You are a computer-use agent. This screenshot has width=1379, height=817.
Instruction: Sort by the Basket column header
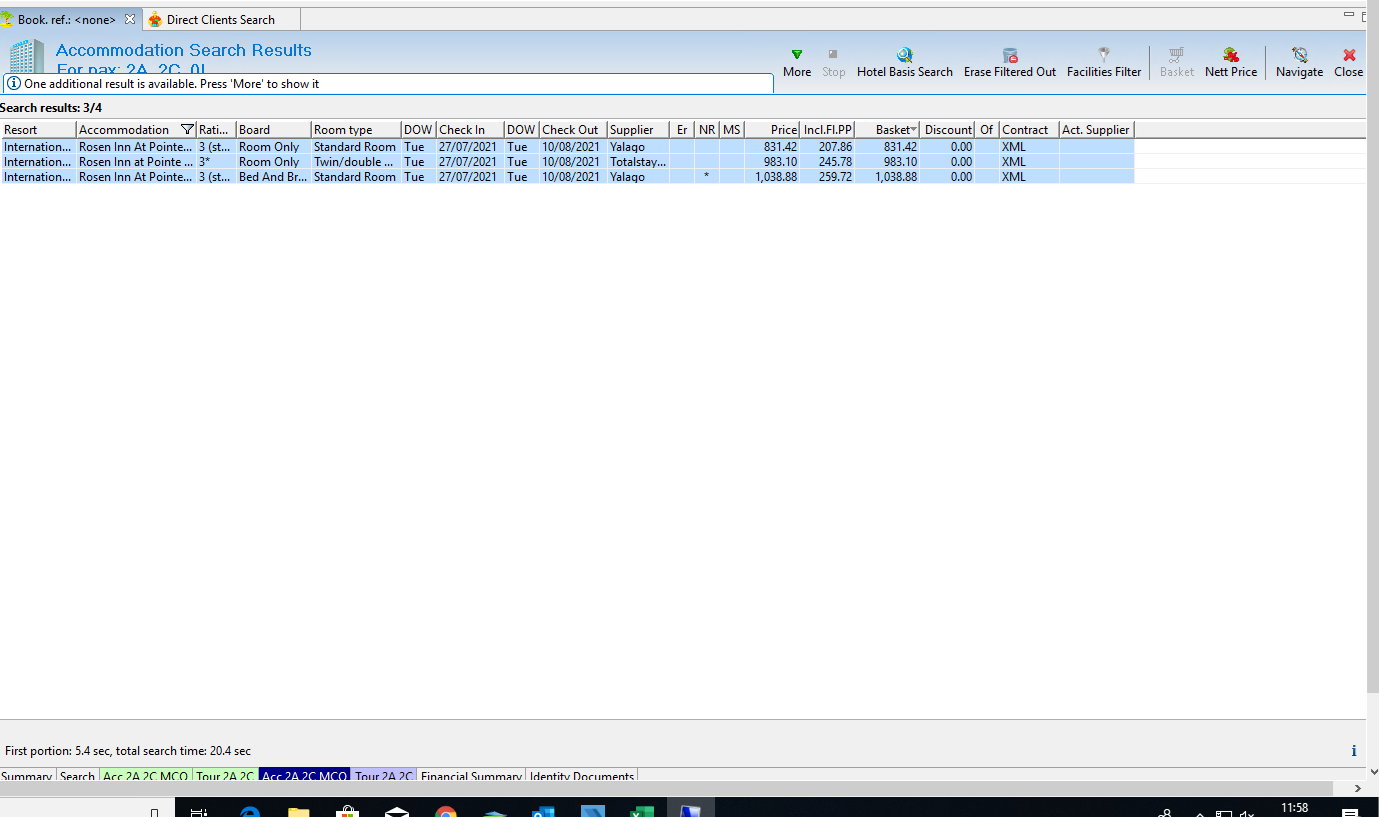[x=888, y=130]
